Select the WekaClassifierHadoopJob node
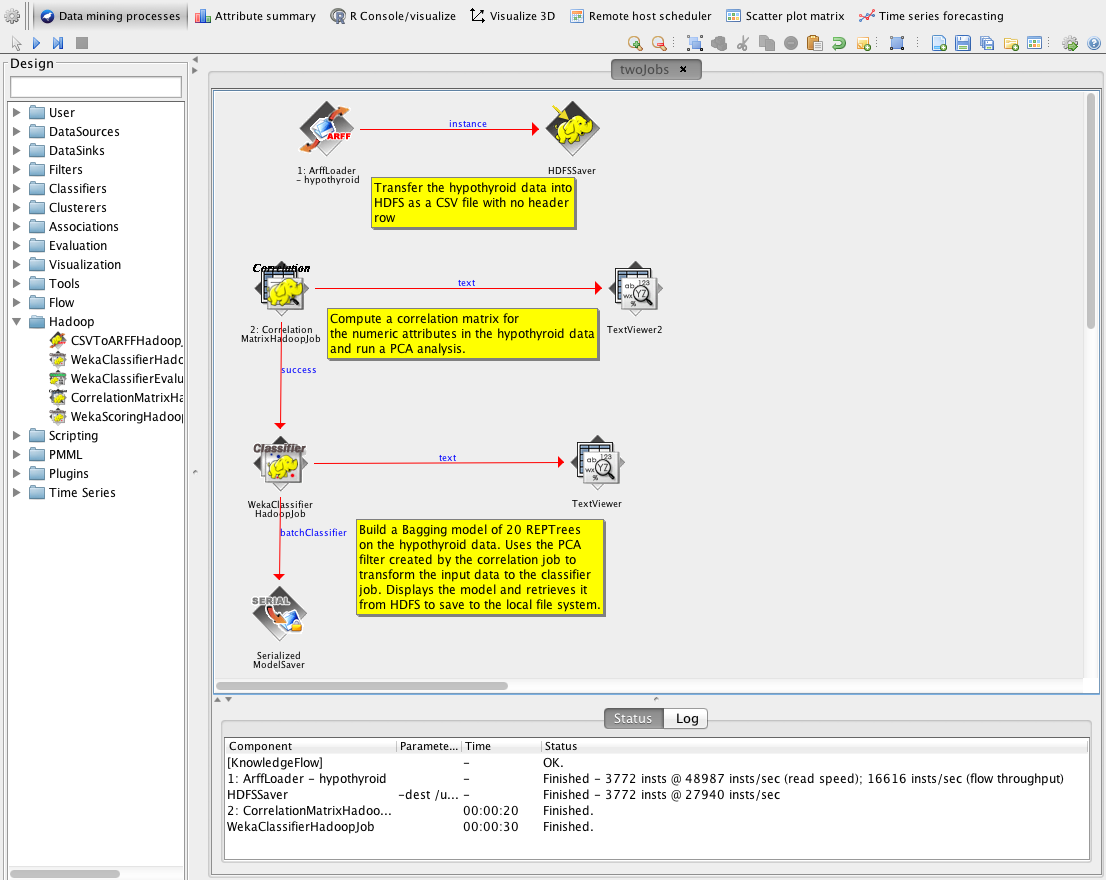Image resolution: width=1106 pixels, height=880 pixels. 280,463
